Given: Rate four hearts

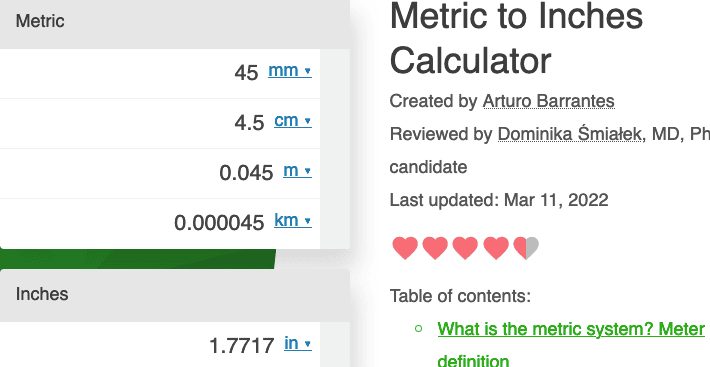Looking at the screenshot, I should pyautogui.click(x=496, y=248).
